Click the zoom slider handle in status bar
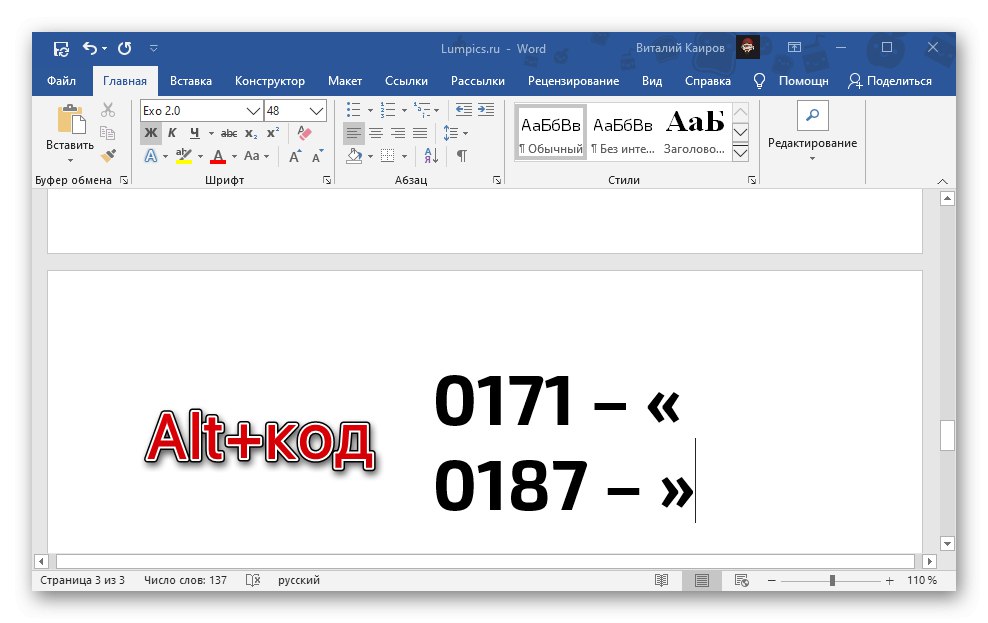This screenshot has width=988, height=623. 833,580
